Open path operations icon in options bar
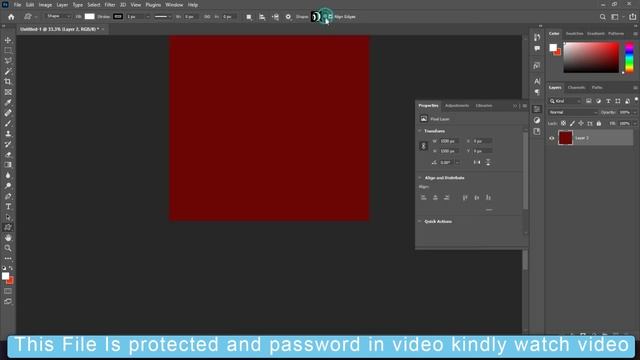The height and width of the screenshot is (360, 640). coord(249,17)
